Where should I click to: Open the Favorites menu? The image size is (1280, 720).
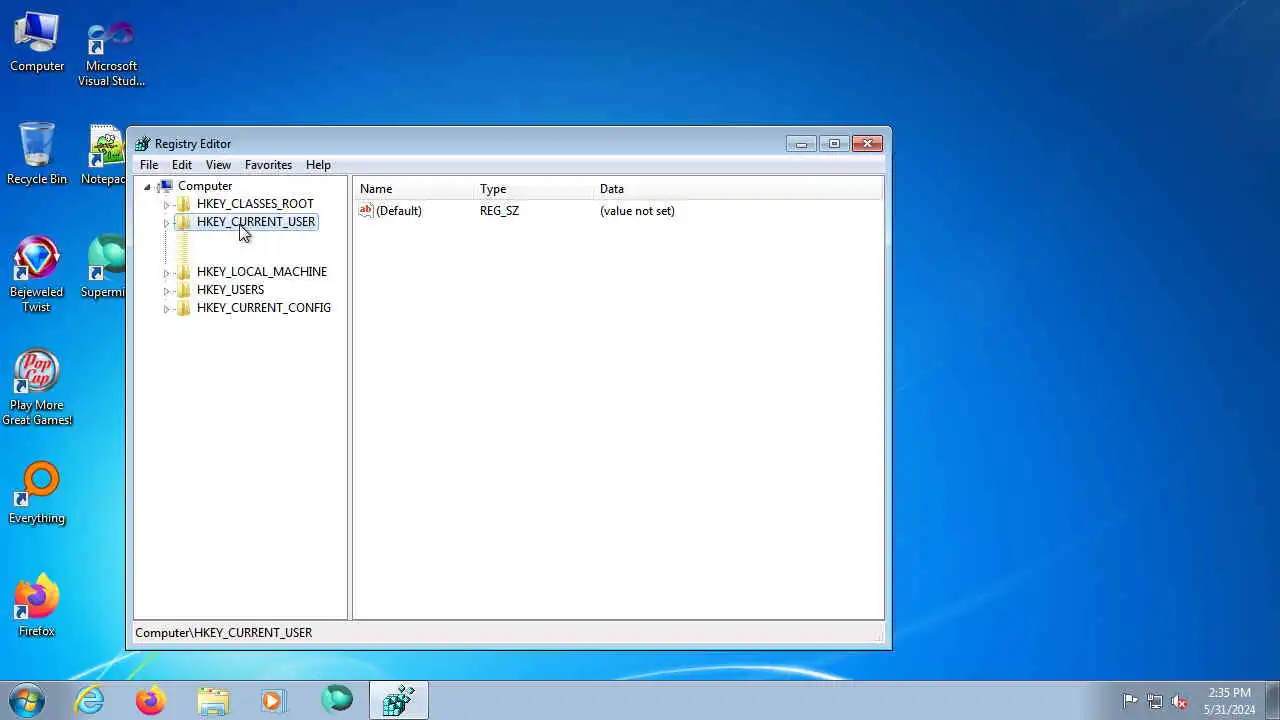tap(268, 165)
